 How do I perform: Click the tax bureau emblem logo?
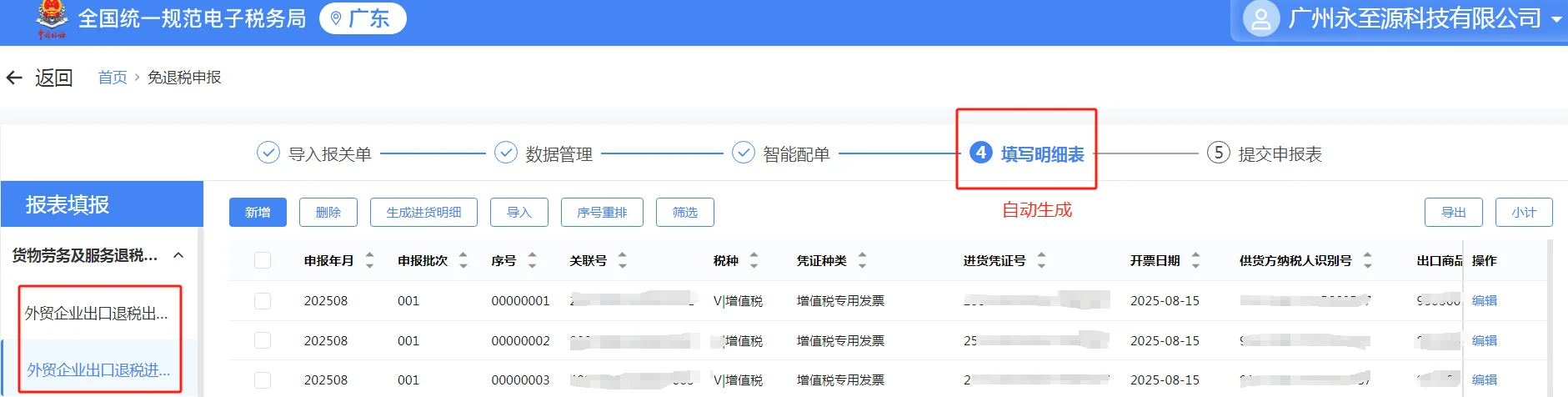click(52, 18)
